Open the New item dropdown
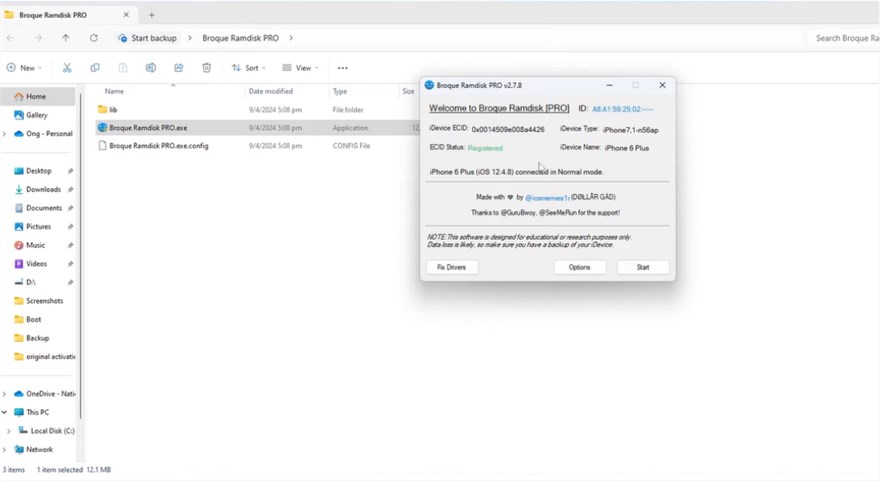 click(24, 68)
